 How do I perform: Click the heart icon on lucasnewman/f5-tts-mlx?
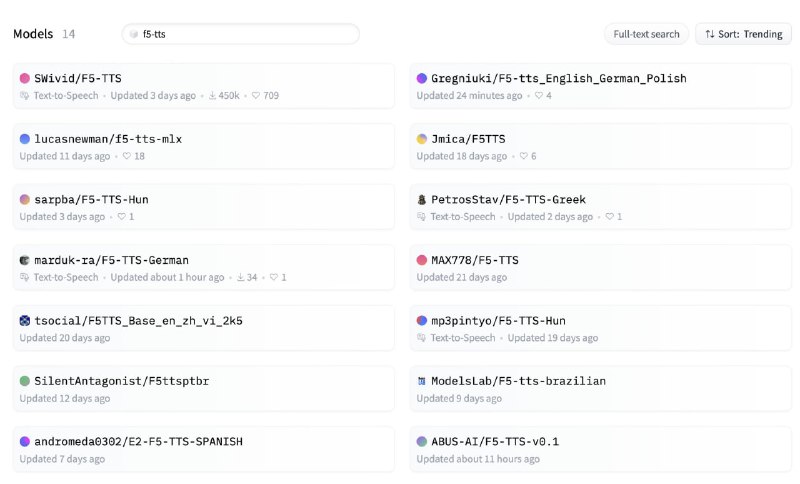[x=127, y=156]
